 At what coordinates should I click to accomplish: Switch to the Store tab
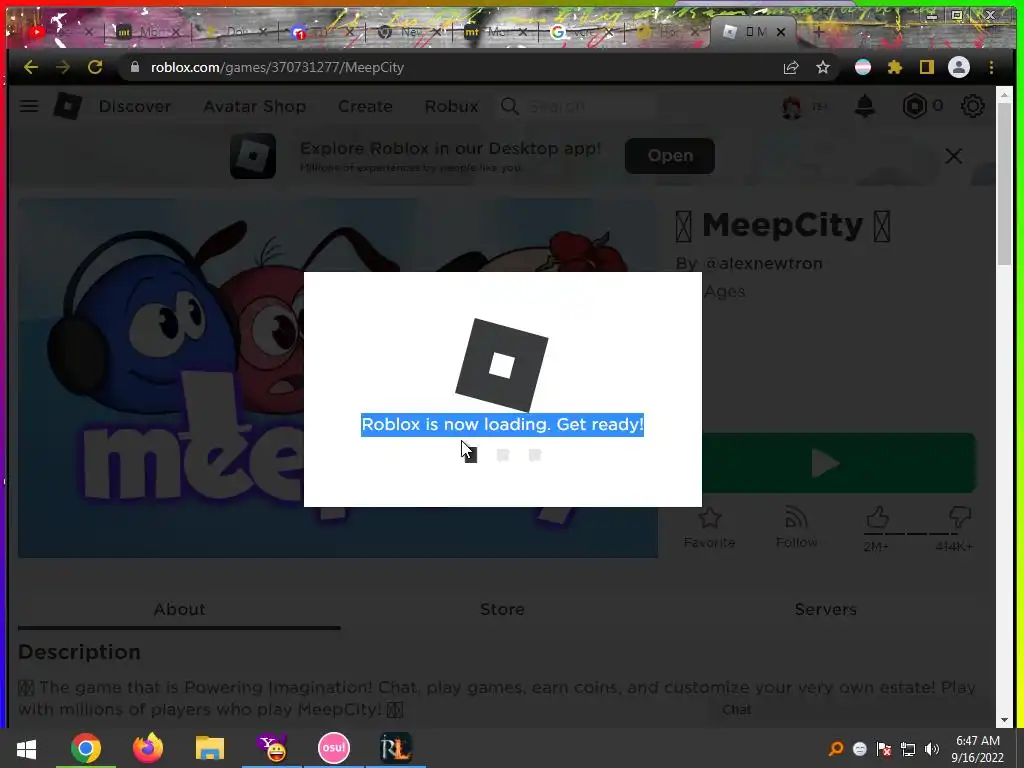tap(502, 609)
